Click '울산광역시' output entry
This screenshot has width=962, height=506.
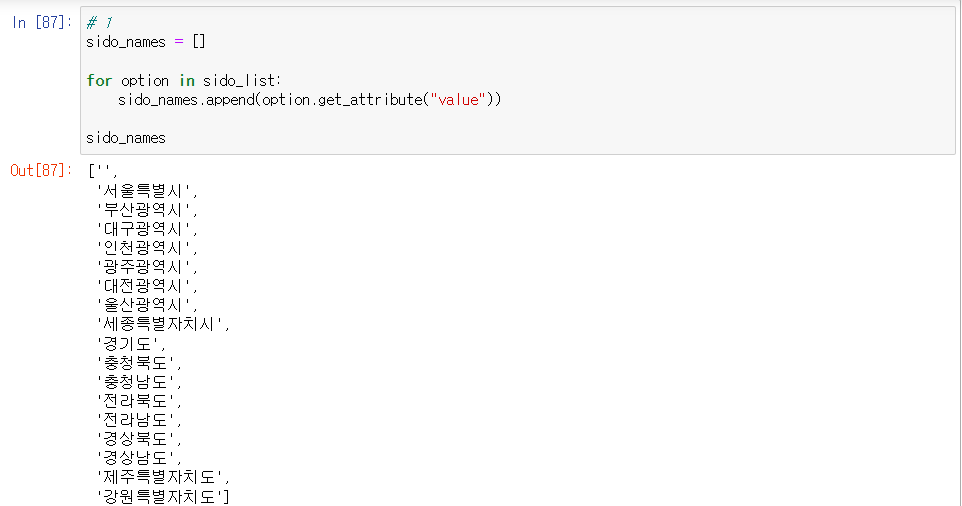pyautogui.click(x=147, y=305)
